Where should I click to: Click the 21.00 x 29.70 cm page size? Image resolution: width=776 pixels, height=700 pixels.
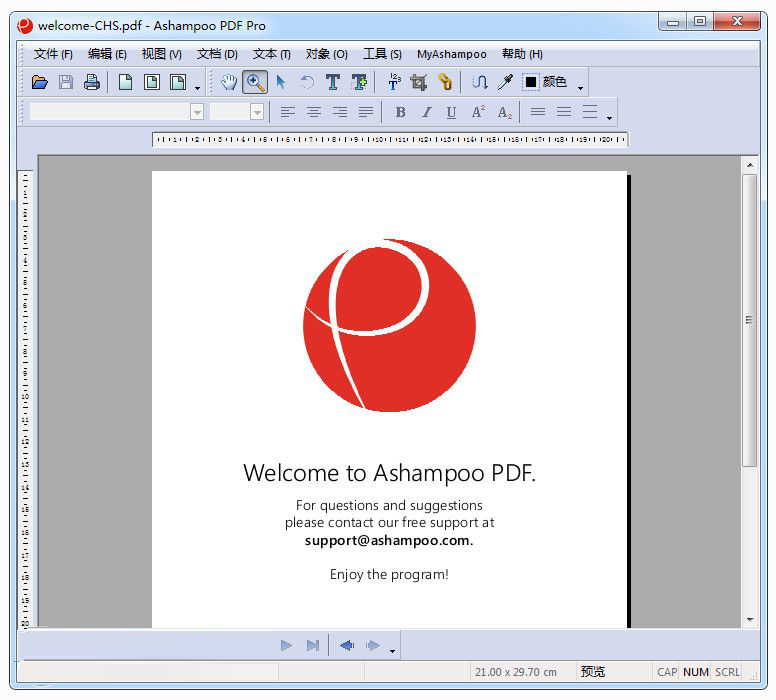[x=516, y=672]
